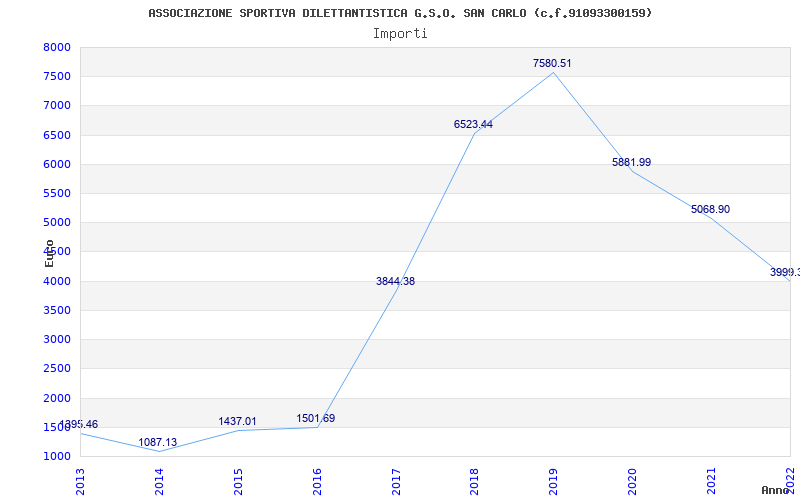Click y-axis tick label 6500
Viewport: 800px width, 500px height.
click(57, 135)
